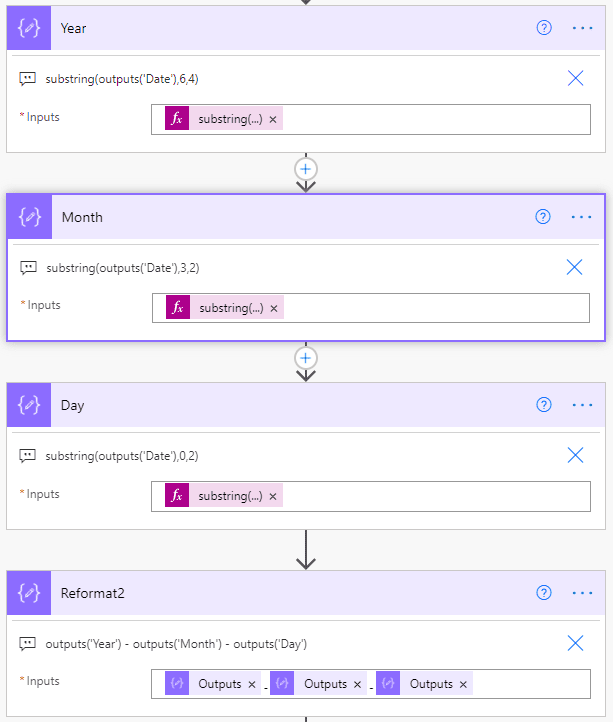Remove the substring expression token in Year
613x722 pixels.
click(273, 119)
